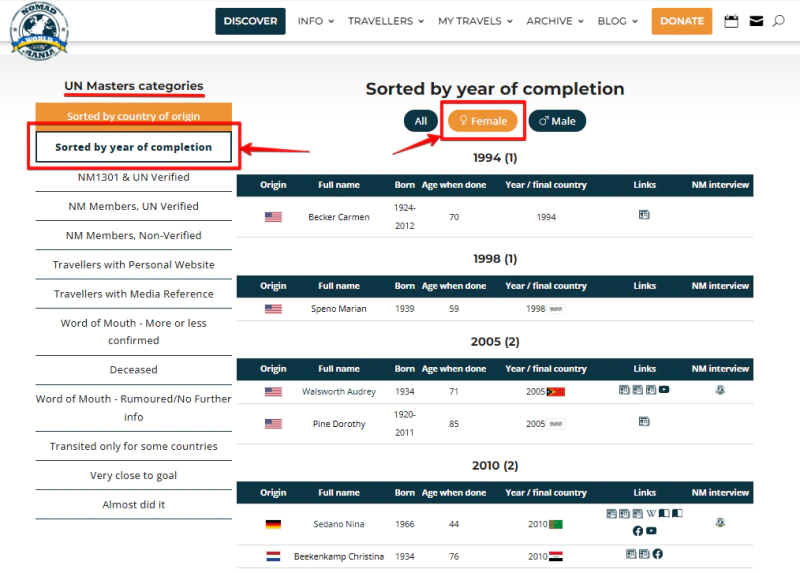The height and width of the screenshot is (573, 800).
Task: Click the search magnifier icon
Action: [779, 21]
